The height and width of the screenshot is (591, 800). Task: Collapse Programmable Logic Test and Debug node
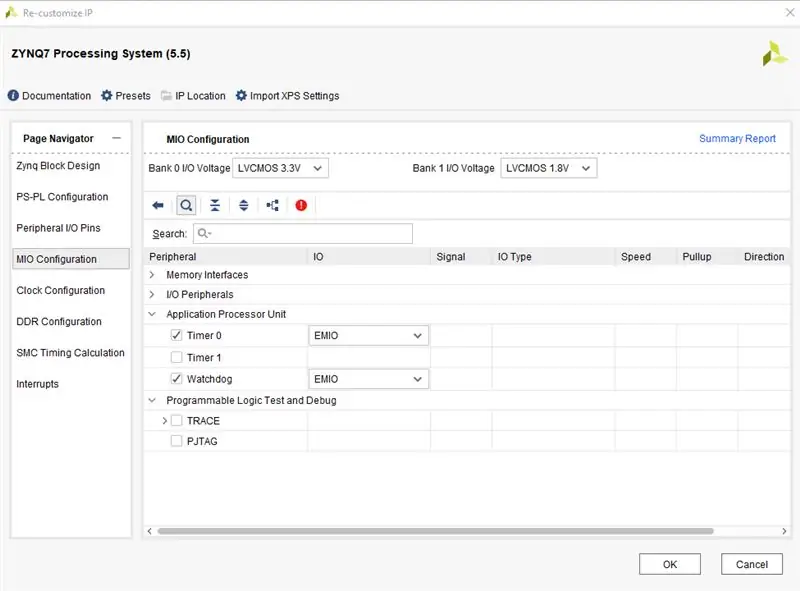pyautogui.click(x=152, y=400)
